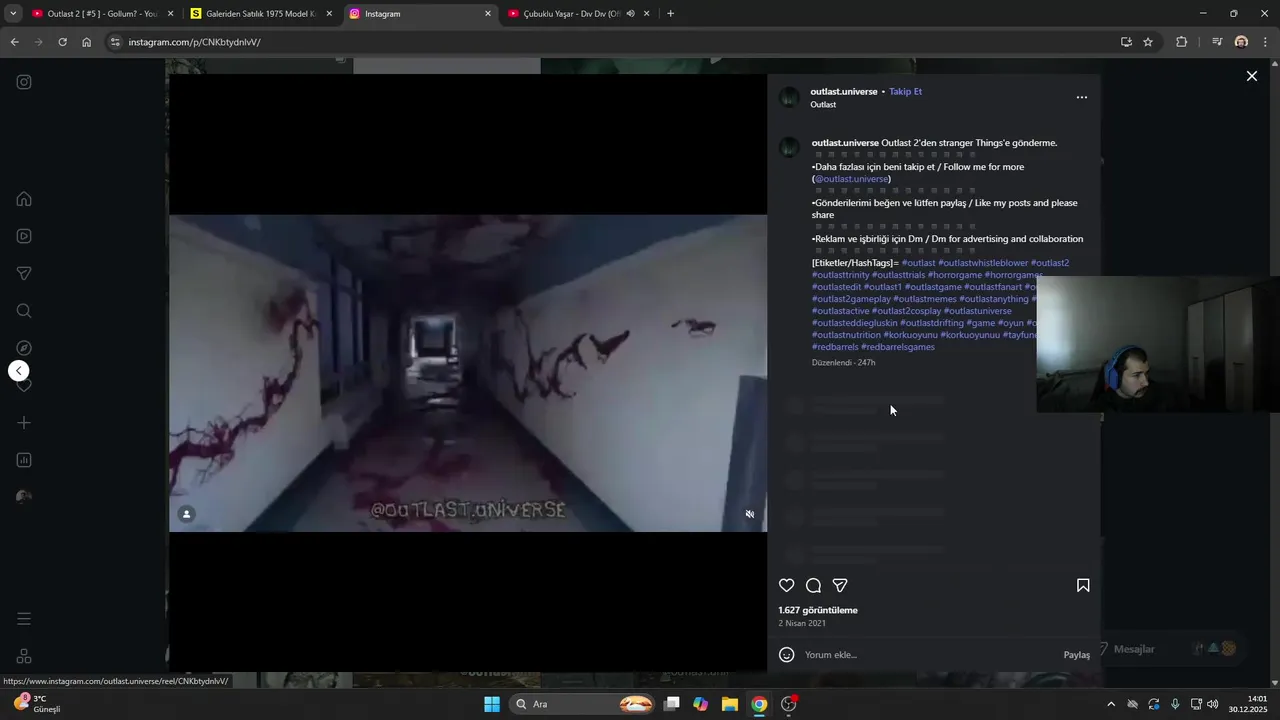
Task: Open #korkuoyunu hashtag link
Action: coord(911,335)
